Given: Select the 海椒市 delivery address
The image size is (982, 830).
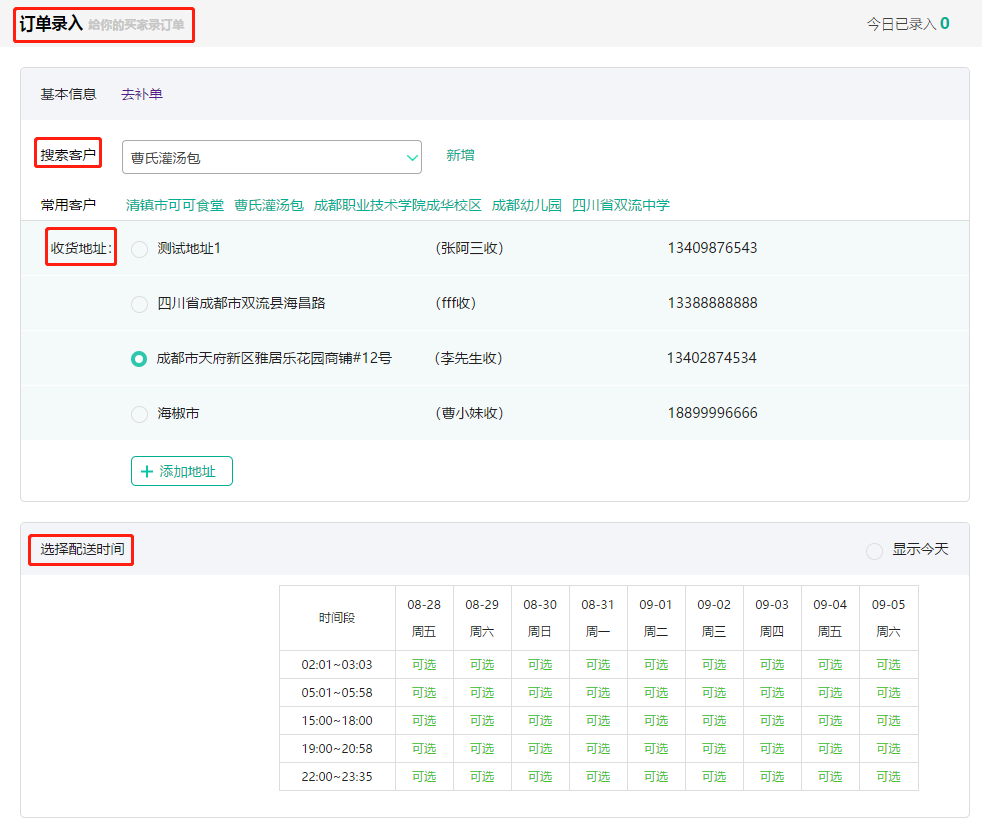Looking at the screenshot, I should [x=139, y=412].
